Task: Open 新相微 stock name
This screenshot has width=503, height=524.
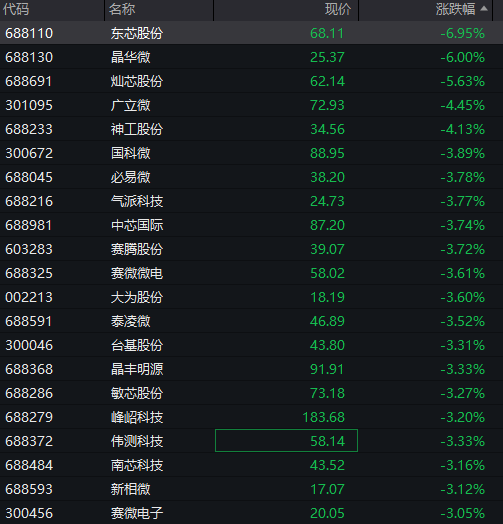Action: [x=131, y=490]
